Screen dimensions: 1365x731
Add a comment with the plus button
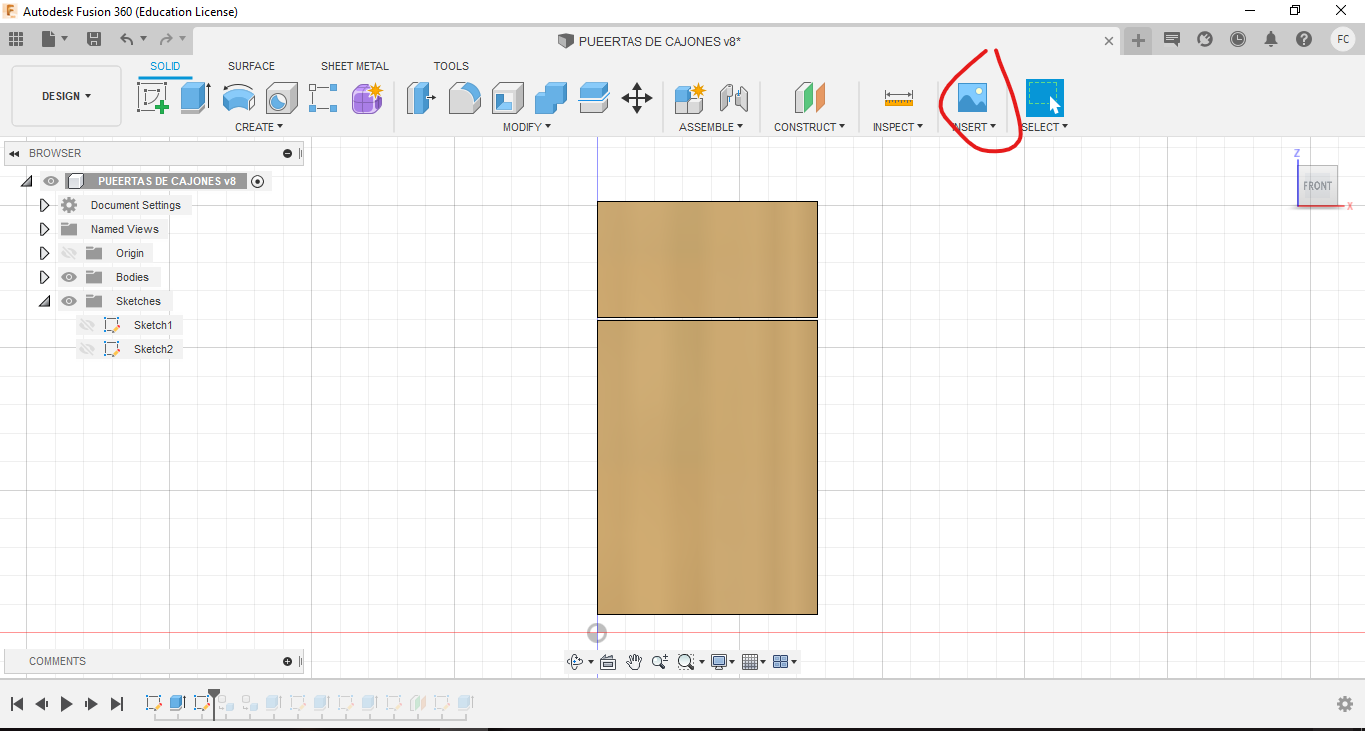coord(288,661)
